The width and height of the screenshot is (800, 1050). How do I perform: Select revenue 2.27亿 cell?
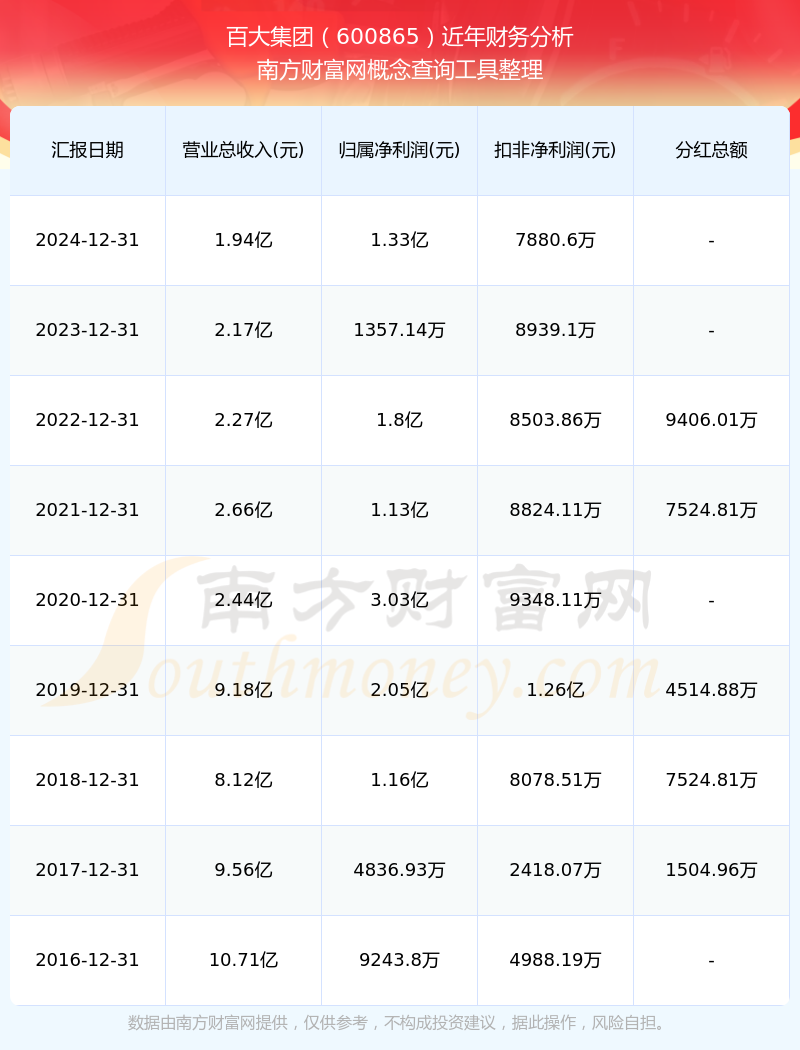(244, 420)
